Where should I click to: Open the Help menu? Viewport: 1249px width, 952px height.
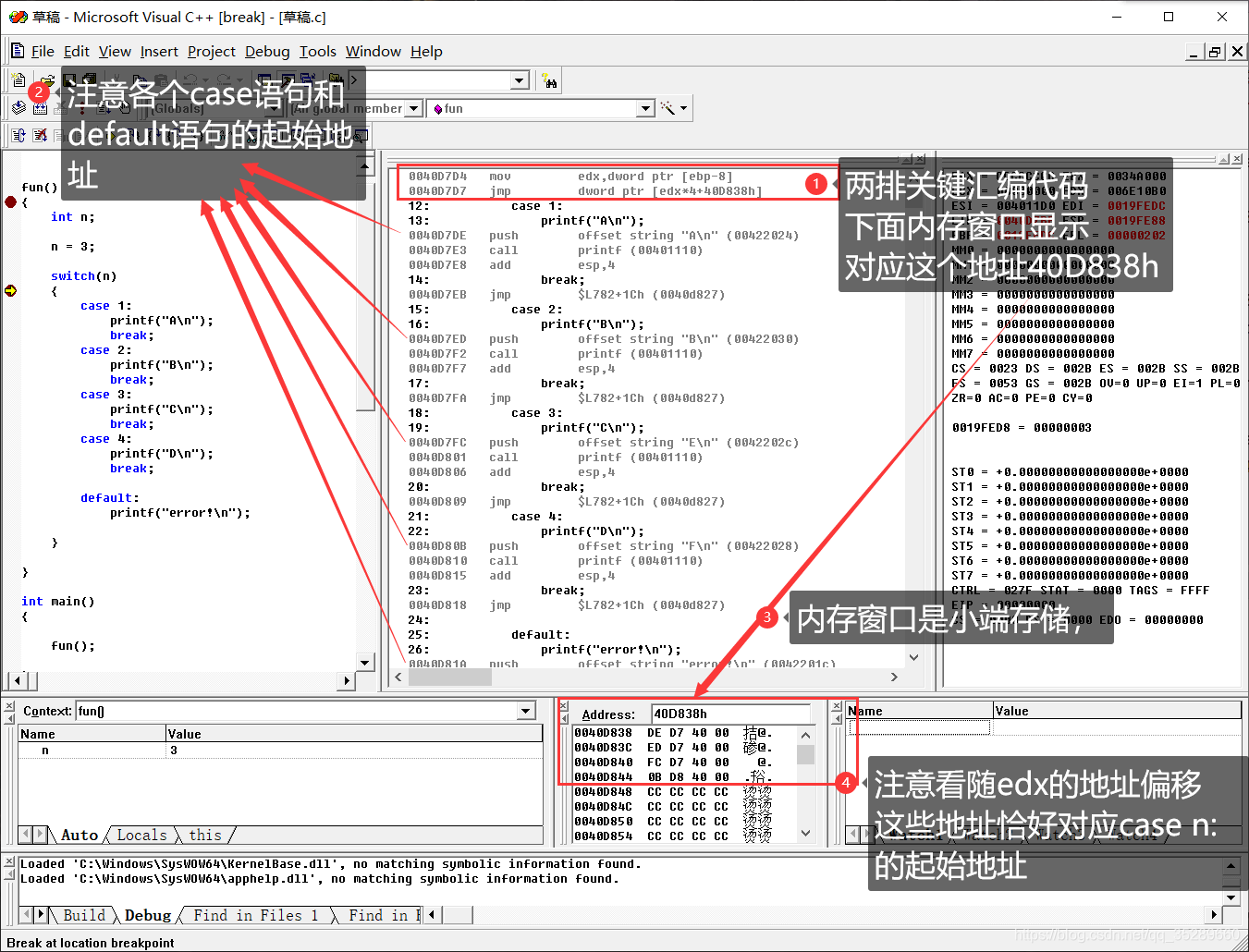click(426, 51)
